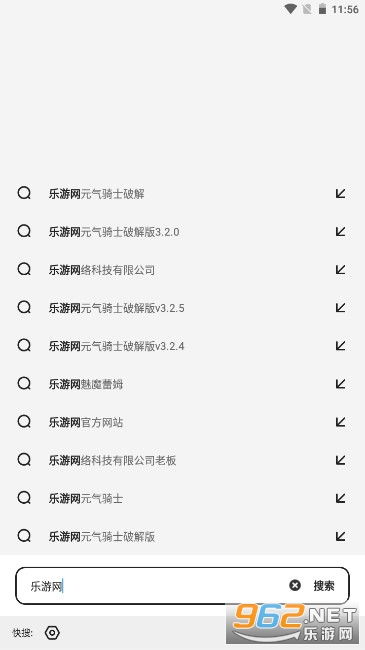Tap fill arrow beside 乐游网元气骑士破解版v3.2.5
This screenshot has width=365, height=650.
[341, 308]
